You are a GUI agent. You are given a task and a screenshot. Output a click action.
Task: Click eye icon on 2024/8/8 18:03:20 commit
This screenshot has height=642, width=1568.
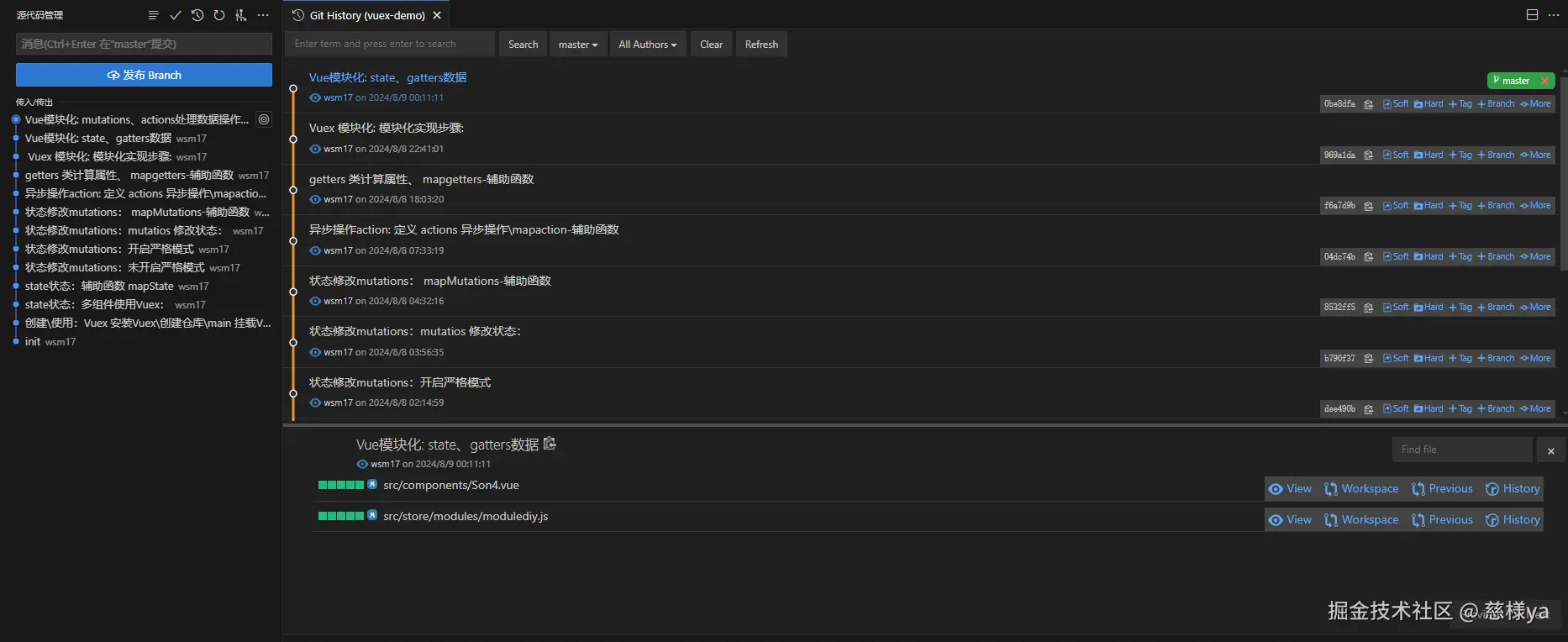pyautogui.click(x=315, y=199)
